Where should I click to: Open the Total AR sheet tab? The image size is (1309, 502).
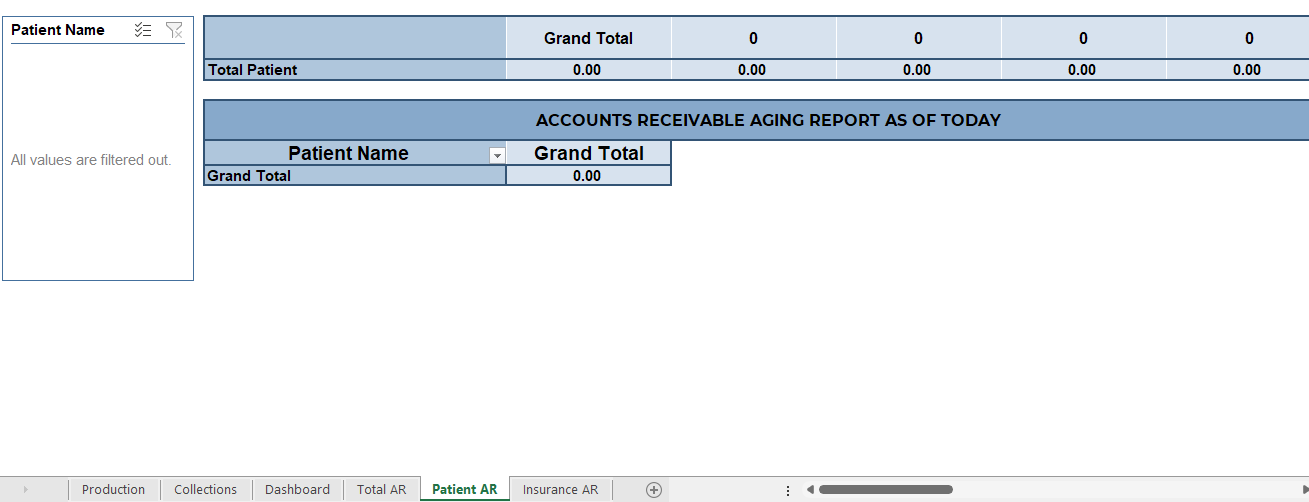tap(381, 490)
